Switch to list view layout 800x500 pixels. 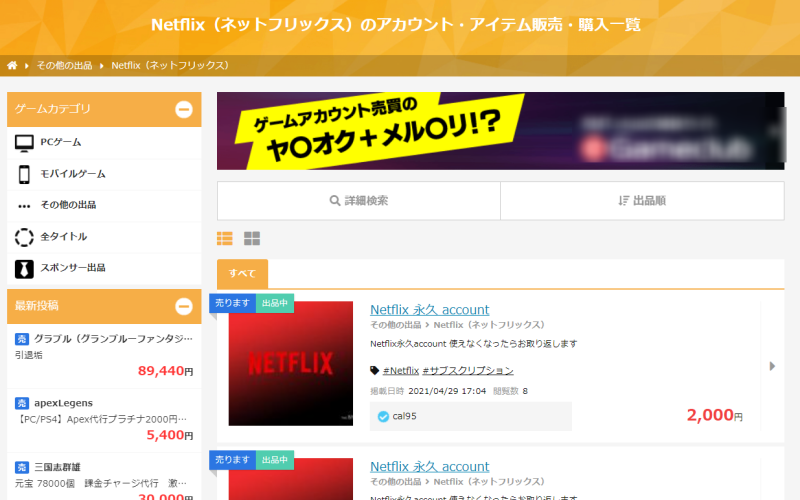[224, 238]
